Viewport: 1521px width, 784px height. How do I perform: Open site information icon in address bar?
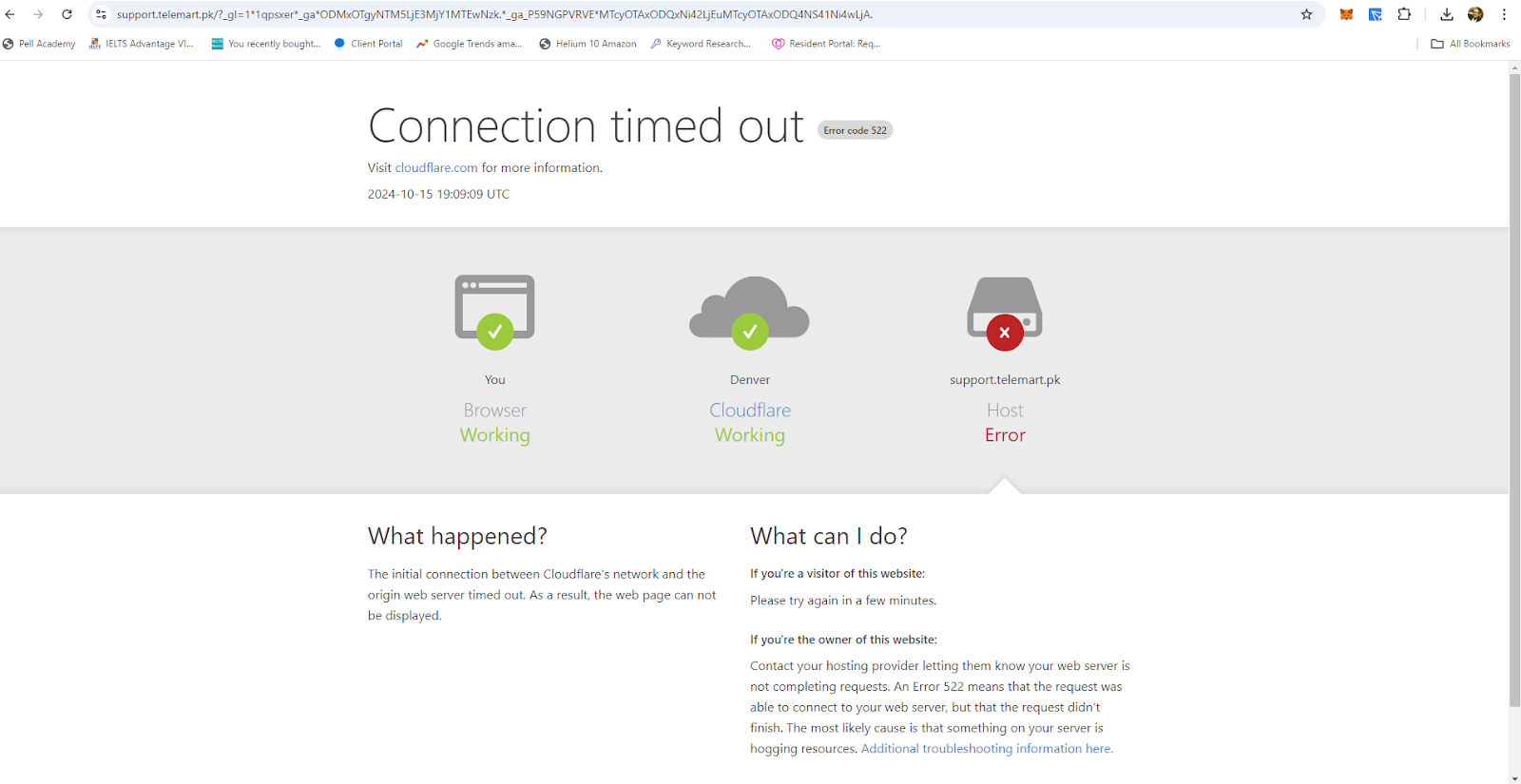[x=102, y=14]
